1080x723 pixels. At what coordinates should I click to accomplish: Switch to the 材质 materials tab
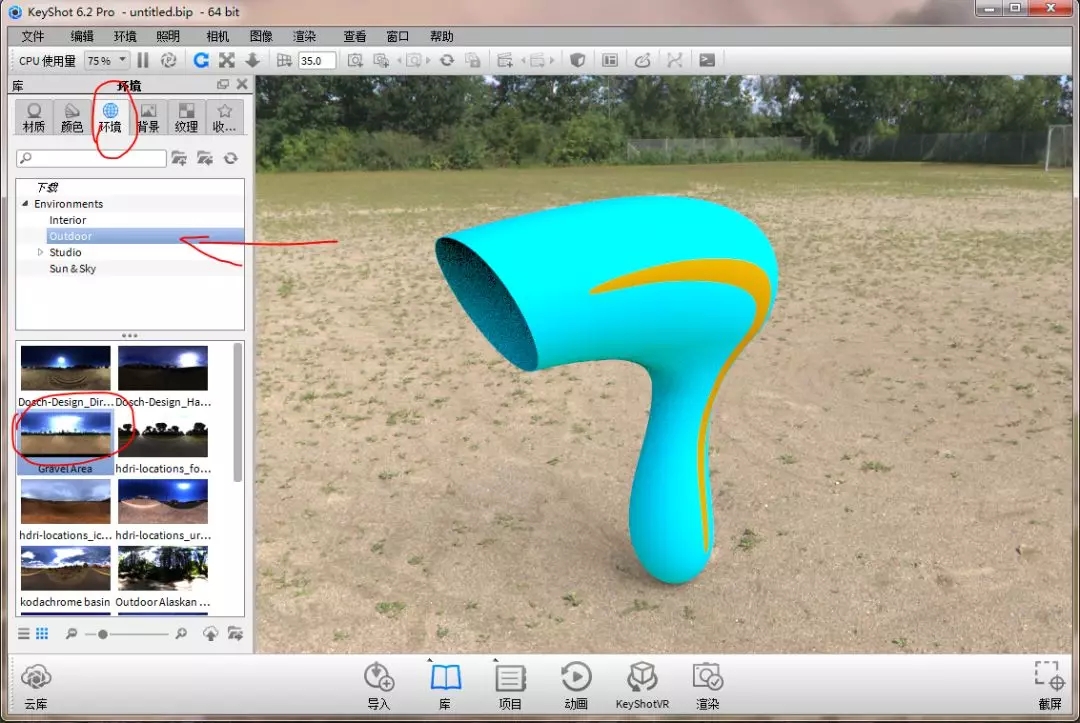pyautogui.click(x=34, y=116)
